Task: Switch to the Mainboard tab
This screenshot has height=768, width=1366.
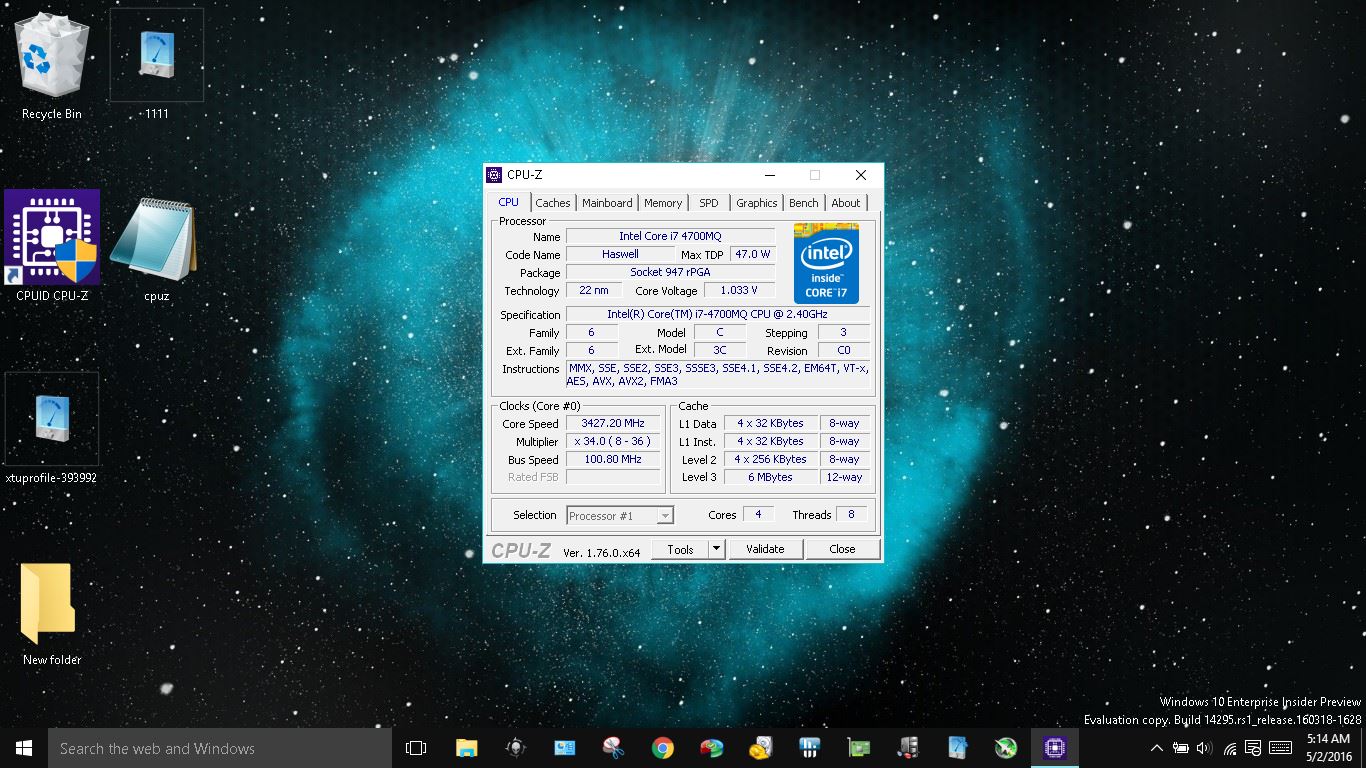Action: [x=607, y=203]
